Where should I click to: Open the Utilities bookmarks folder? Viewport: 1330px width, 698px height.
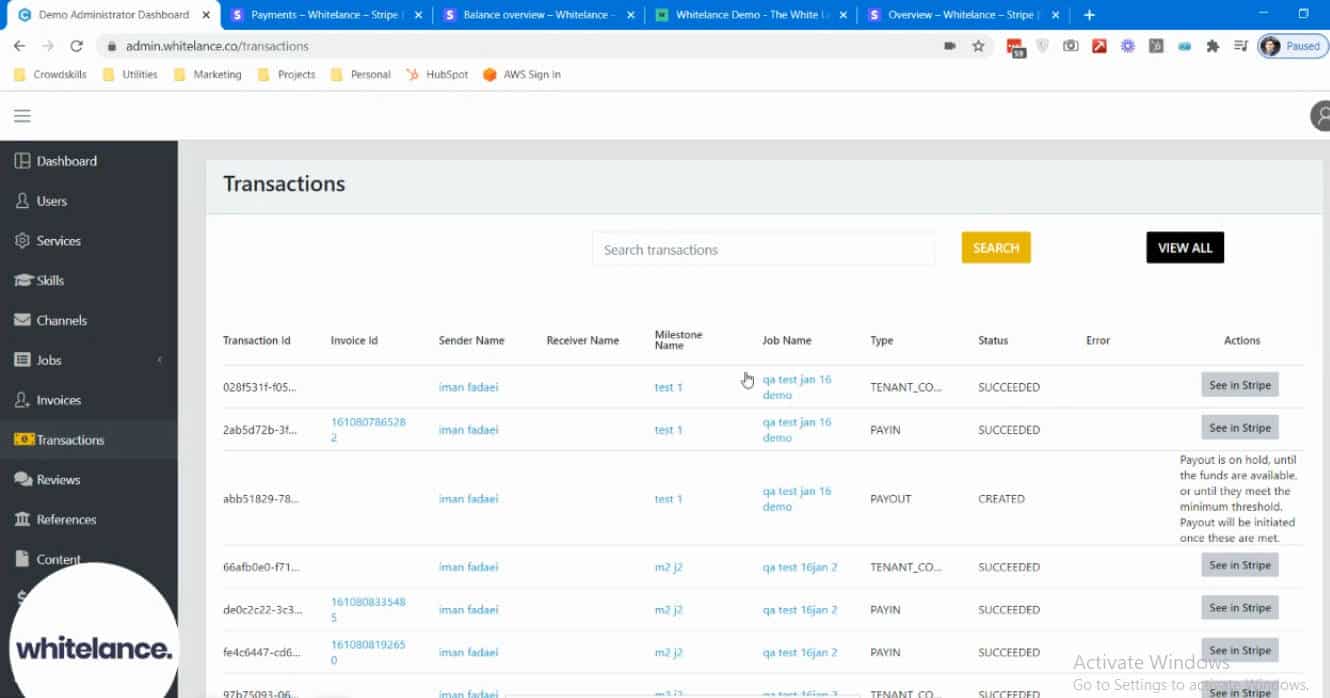click(x=130, y=74)
